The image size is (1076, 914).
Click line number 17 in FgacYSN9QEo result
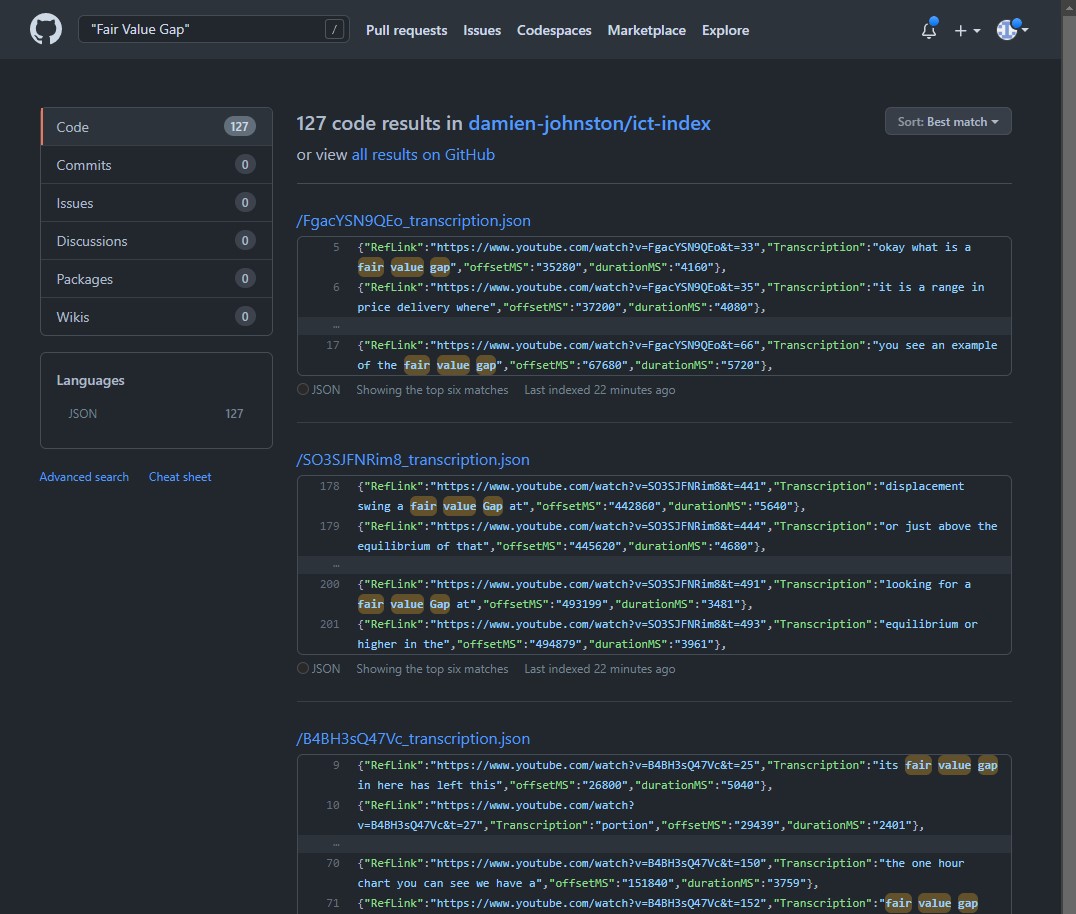pyautogui.click(x=333, y=345)
